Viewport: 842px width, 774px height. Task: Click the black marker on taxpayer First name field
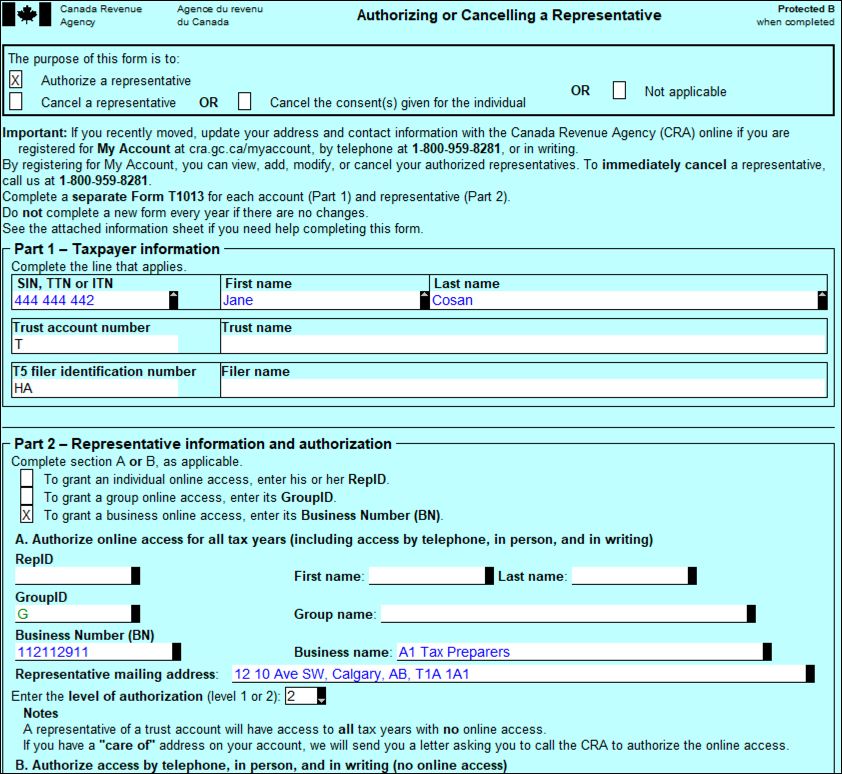[425, 300]
